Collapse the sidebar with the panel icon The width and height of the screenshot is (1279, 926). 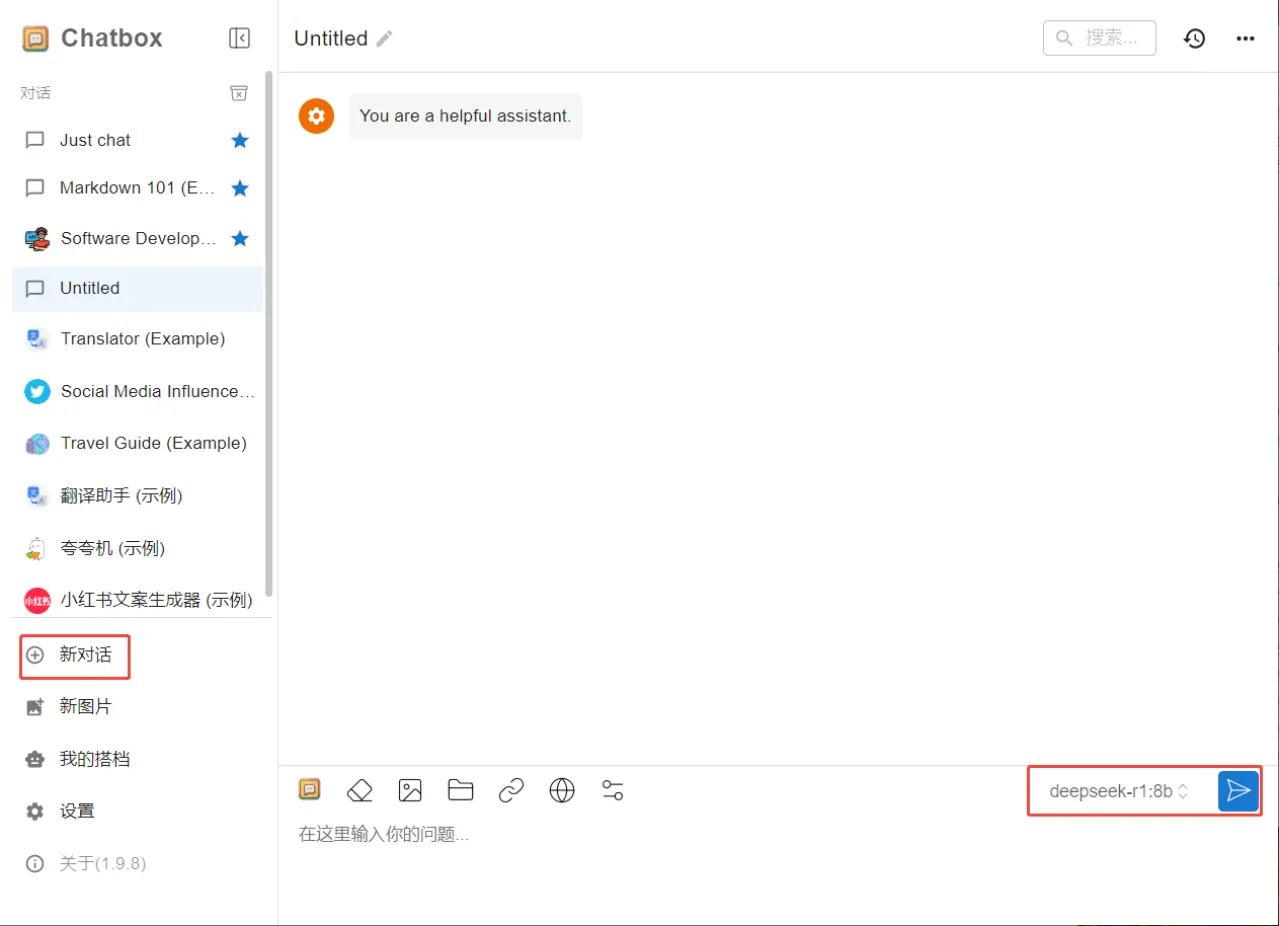239,38
